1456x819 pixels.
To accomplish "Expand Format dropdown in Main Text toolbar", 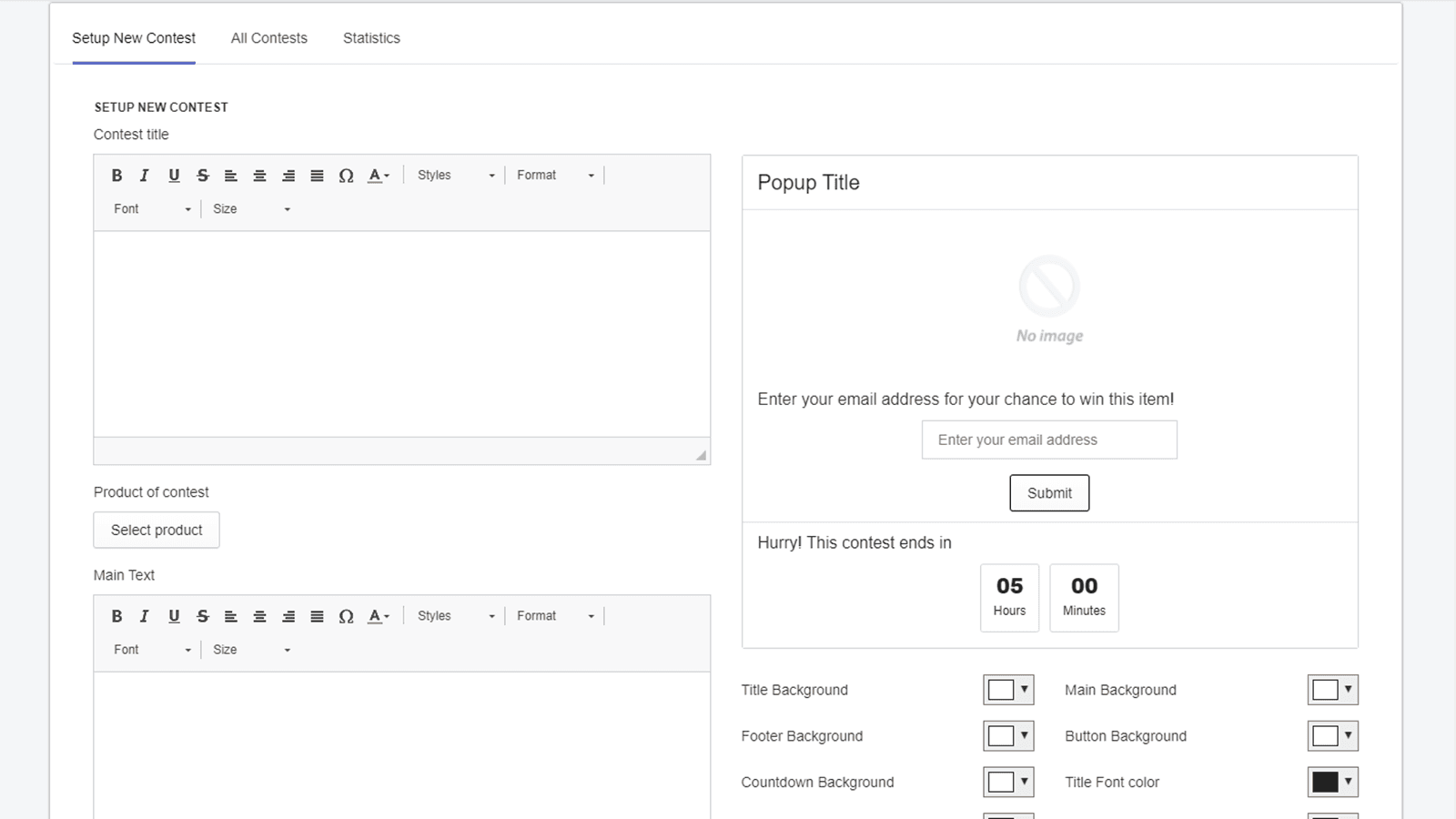I will click(554, 616).
